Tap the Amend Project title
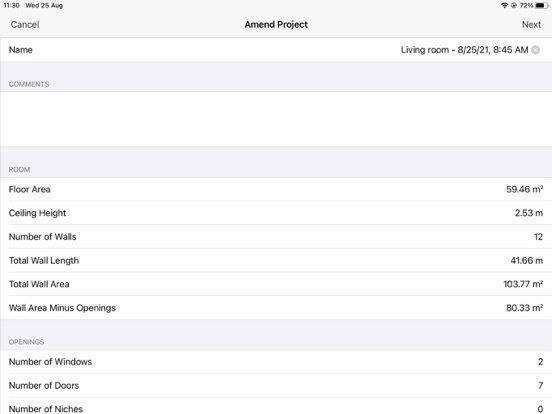This screenshot has width=552, height=414. [x=276, y=25]
